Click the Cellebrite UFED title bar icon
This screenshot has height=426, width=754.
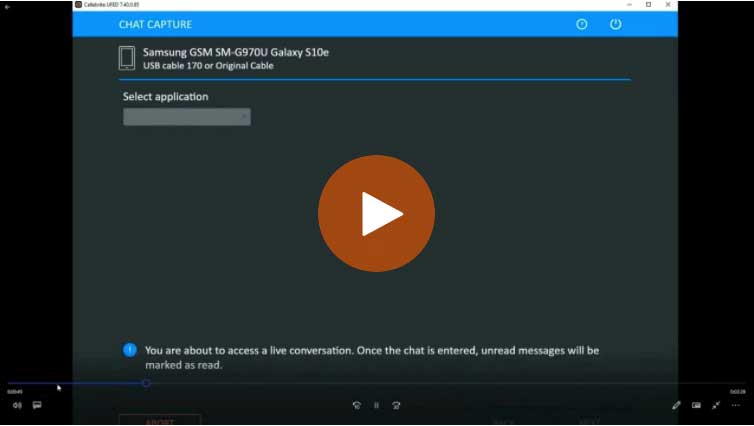(x=78, y=4)
